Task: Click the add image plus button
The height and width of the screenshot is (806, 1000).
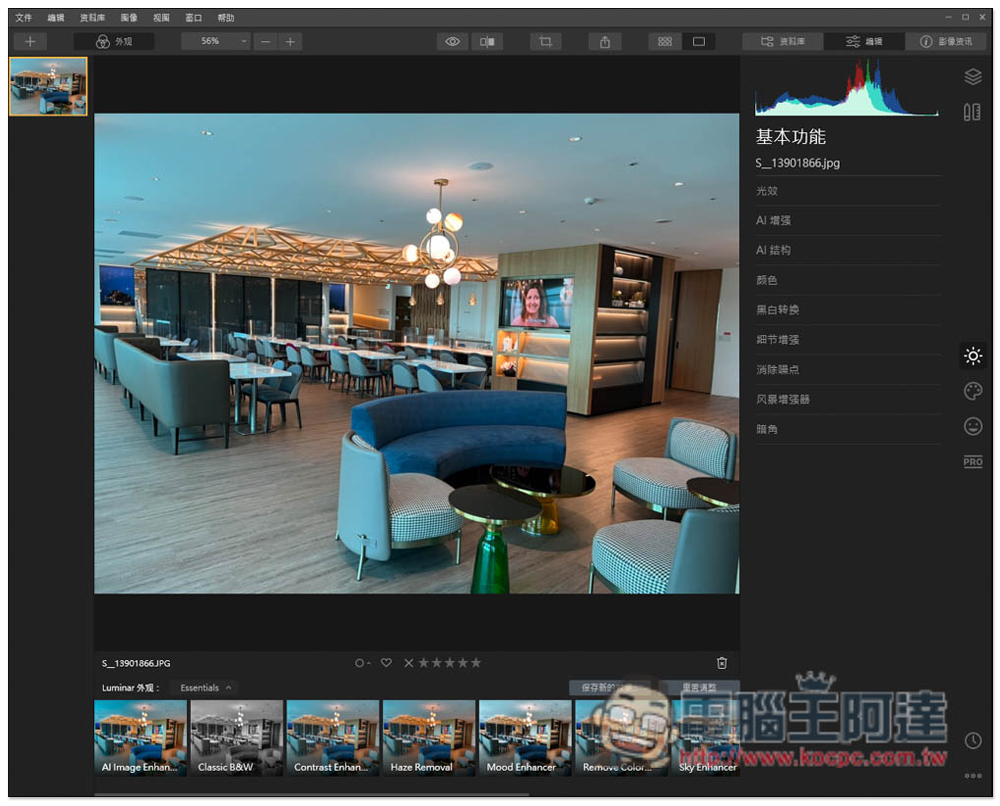Action: [x=30, y=41]
